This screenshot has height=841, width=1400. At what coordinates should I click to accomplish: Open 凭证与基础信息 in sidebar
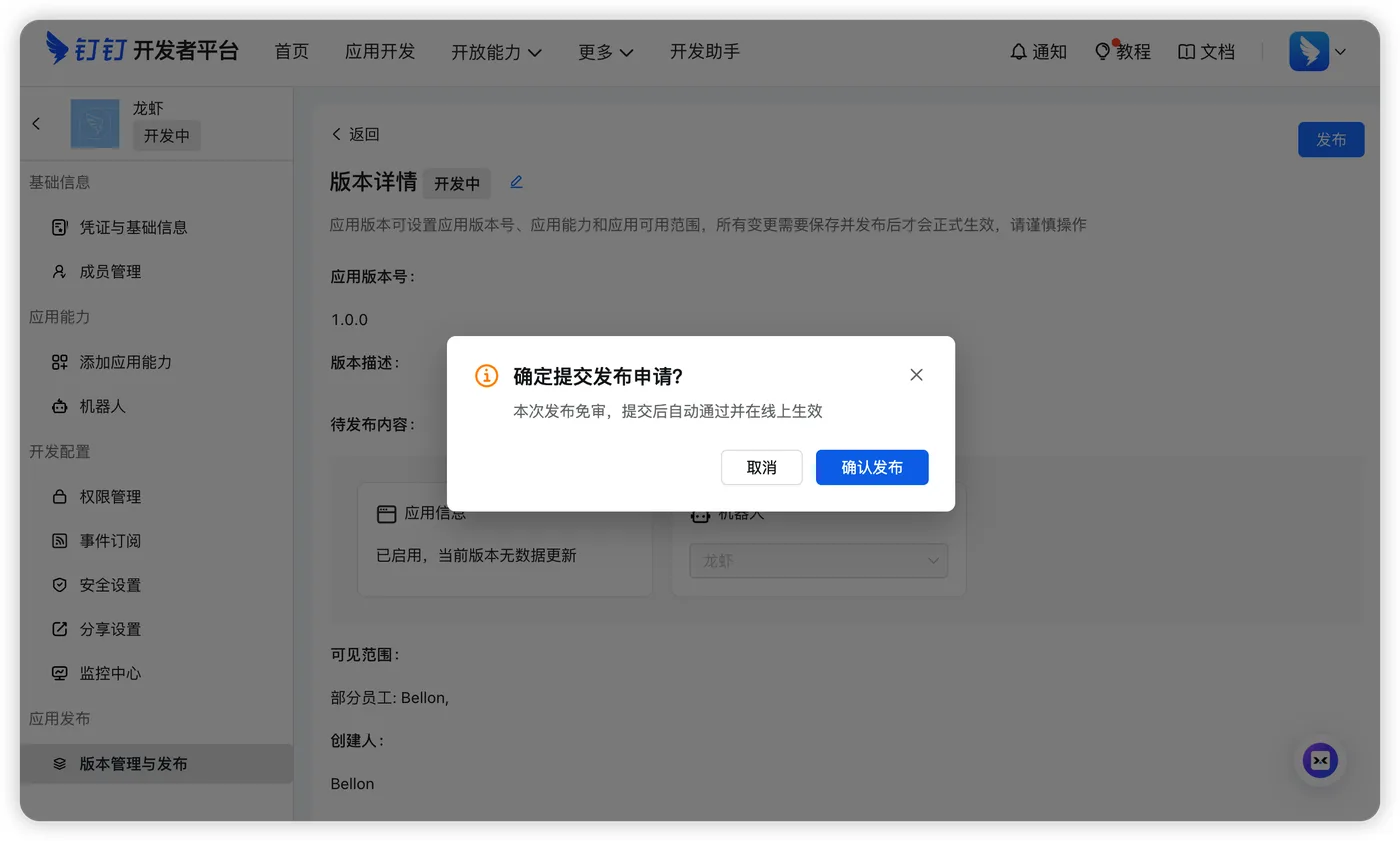[x=156, y=227]
